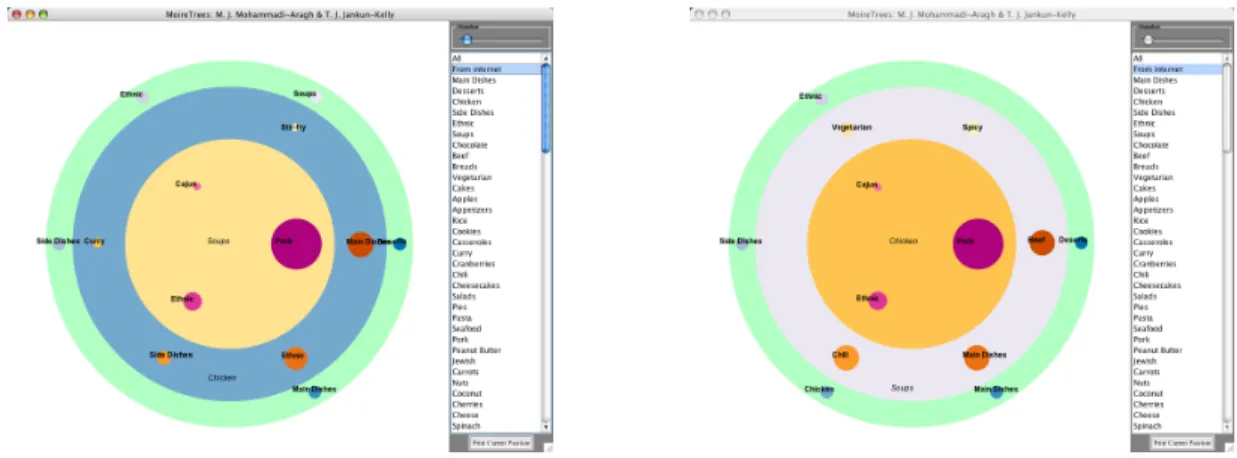Select the Cajun node in left window
This screenshot has height=458, width=1237.
pos(197,186)
